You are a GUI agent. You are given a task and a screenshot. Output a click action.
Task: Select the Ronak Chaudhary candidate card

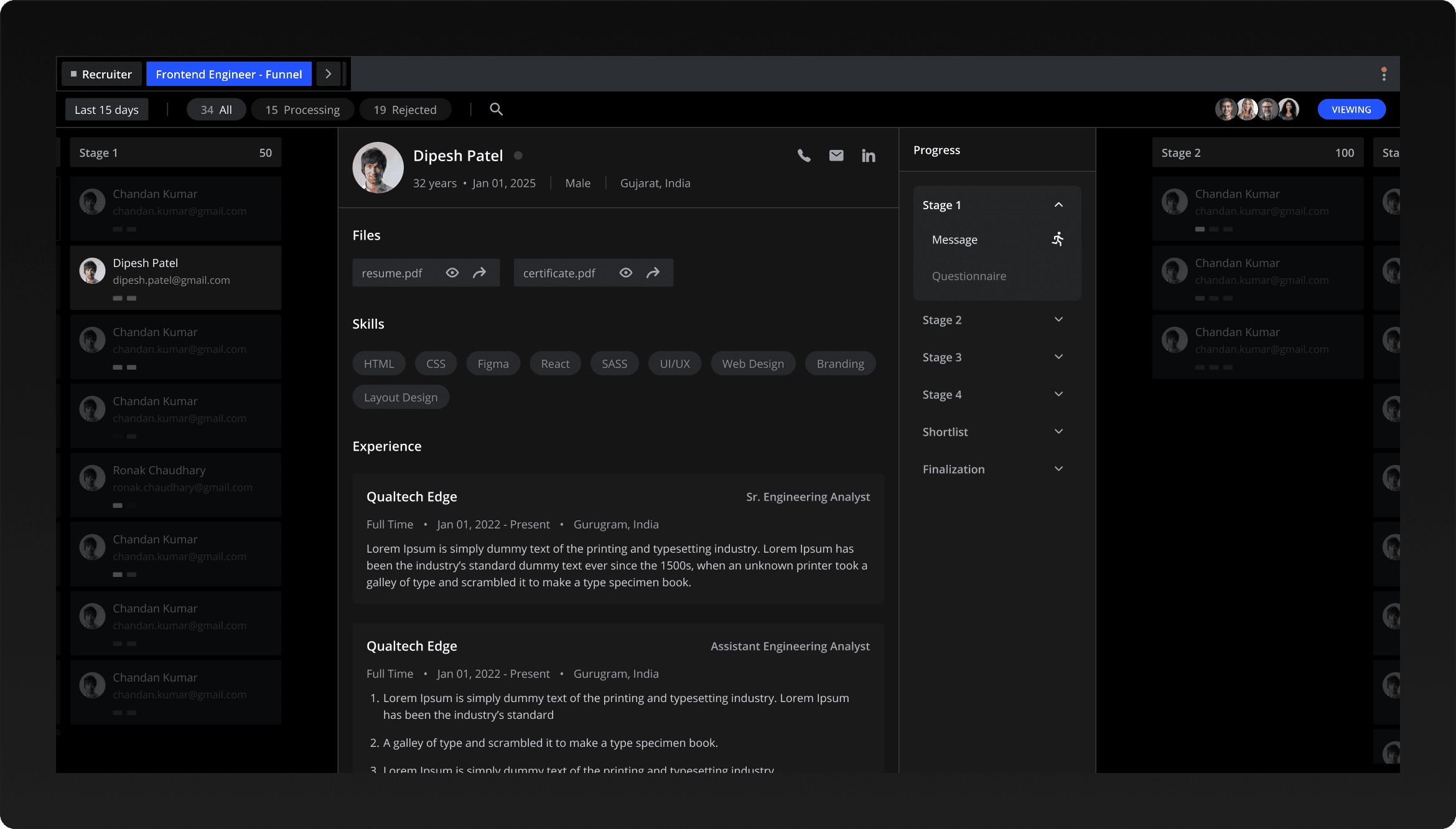click(x=175, y=485)
